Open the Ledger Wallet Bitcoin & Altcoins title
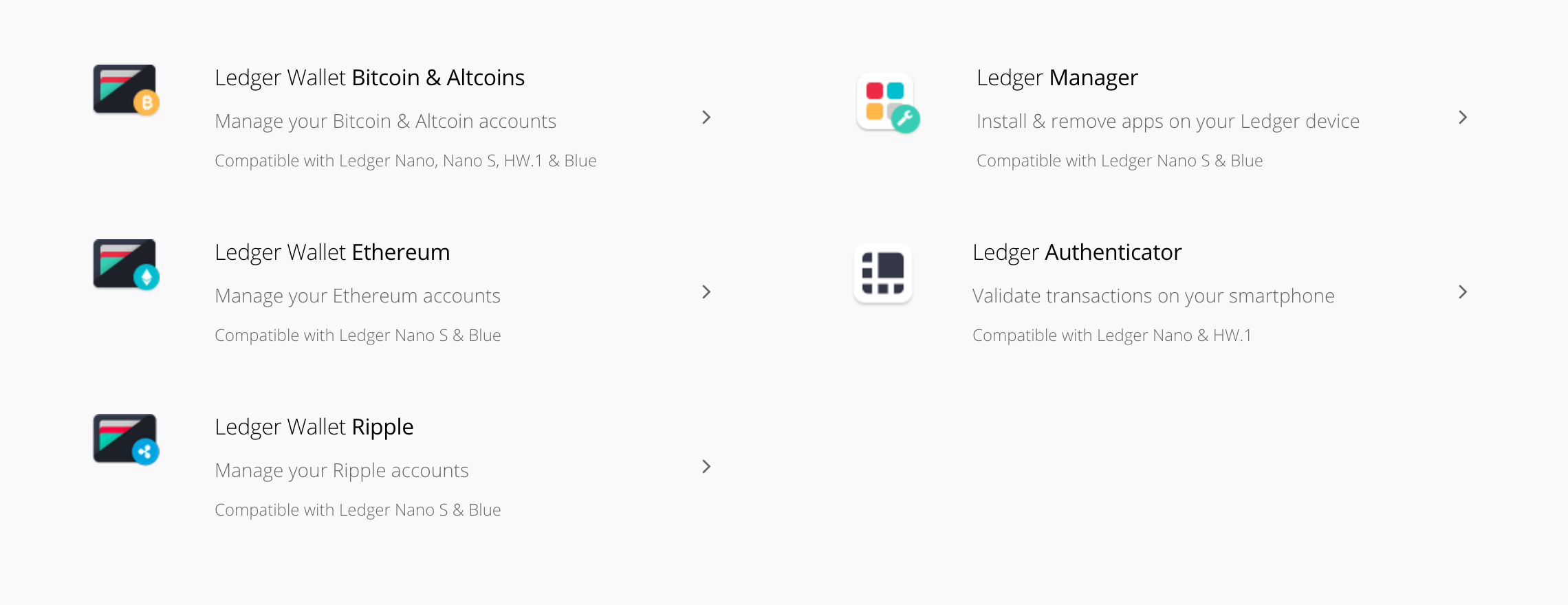 369,78
